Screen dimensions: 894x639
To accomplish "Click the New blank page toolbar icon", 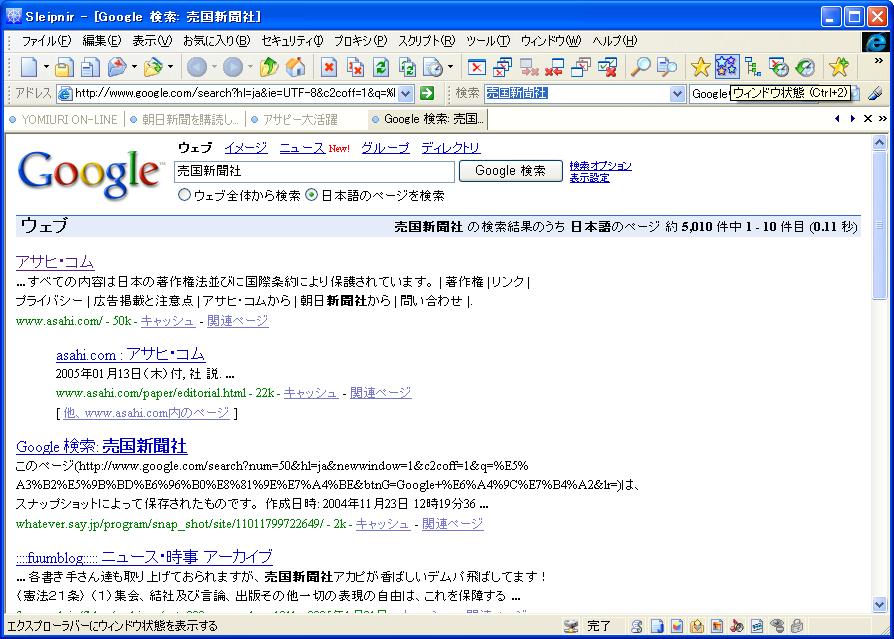I will coord(27,67).
